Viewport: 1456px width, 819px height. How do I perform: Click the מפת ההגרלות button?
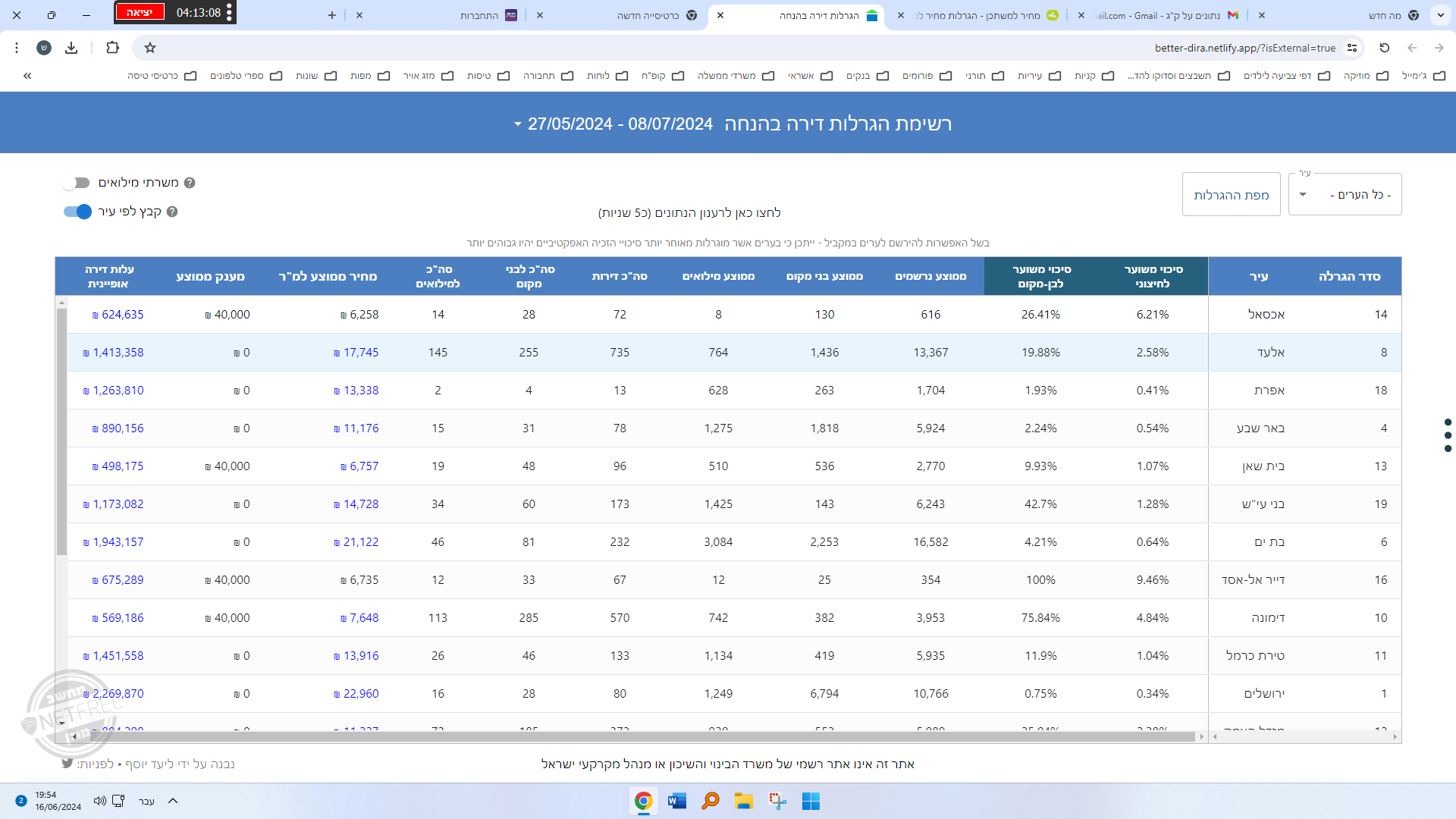pyautogui.click(x=1231, y=195)
